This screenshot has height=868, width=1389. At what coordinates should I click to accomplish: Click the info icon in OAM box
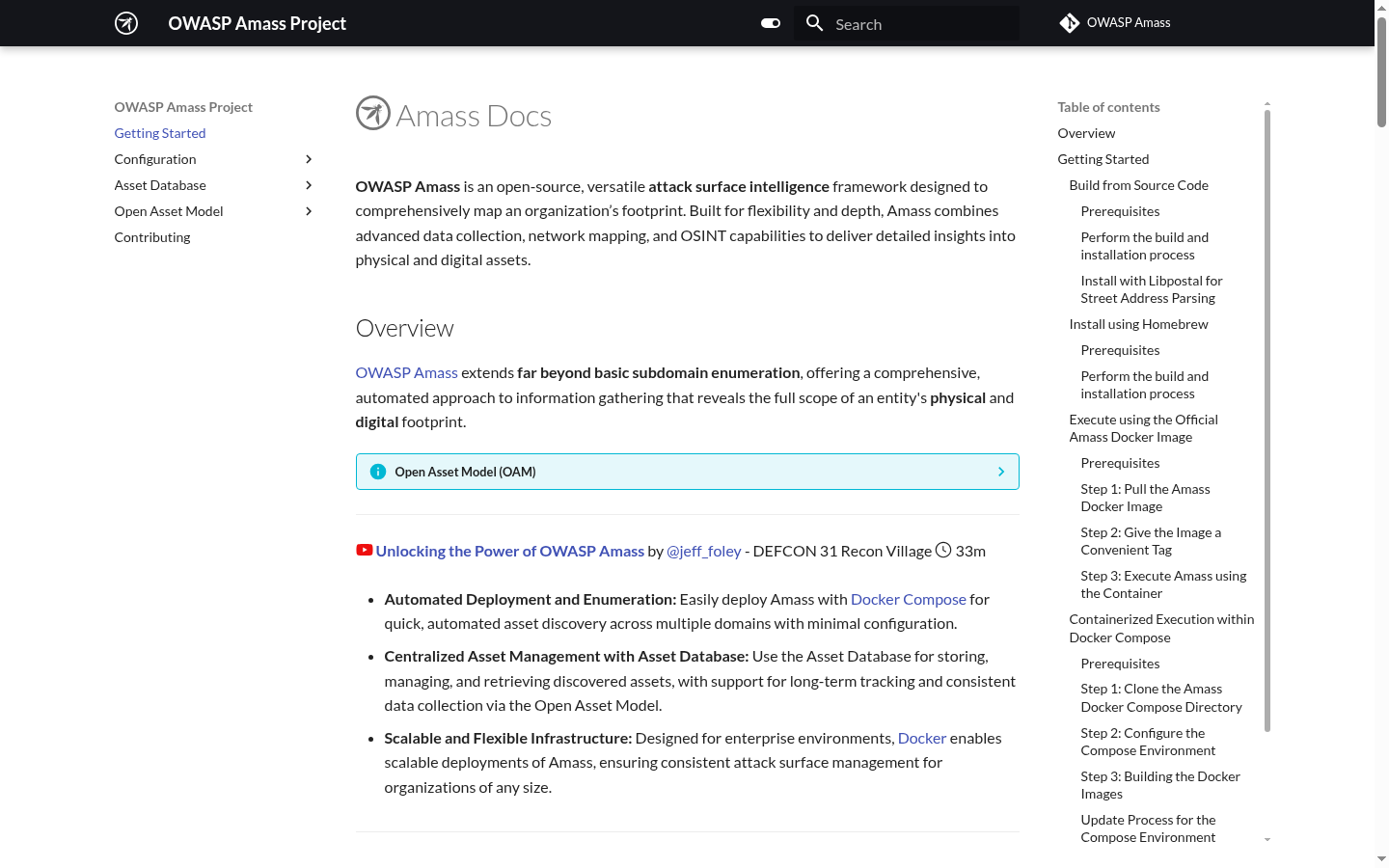pos(378,472)
